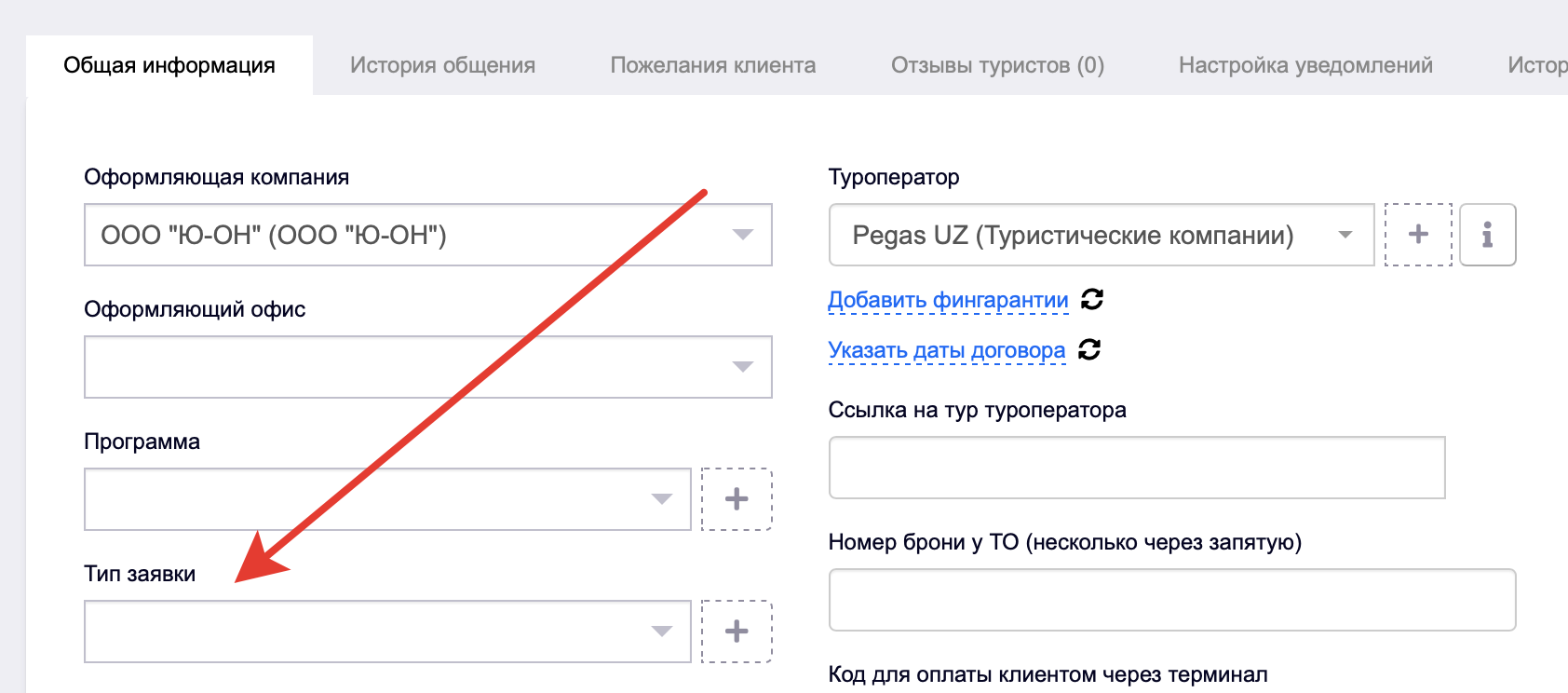Click the Оформляющая компания label
Screen dimensions: 1568x693
pos(217,177)
